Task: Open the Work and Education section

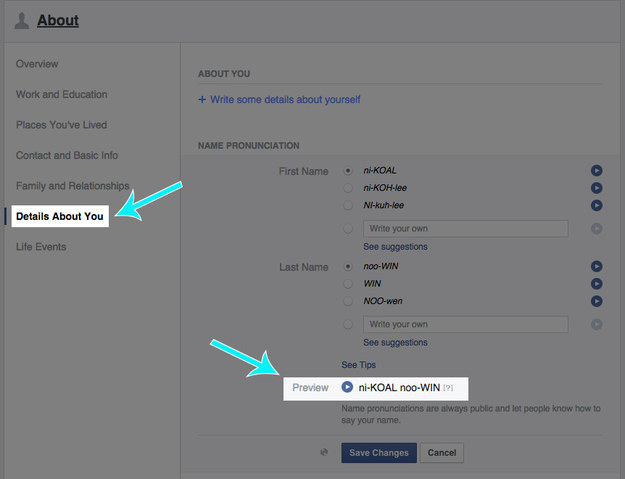Action: (x=61, y=95)
